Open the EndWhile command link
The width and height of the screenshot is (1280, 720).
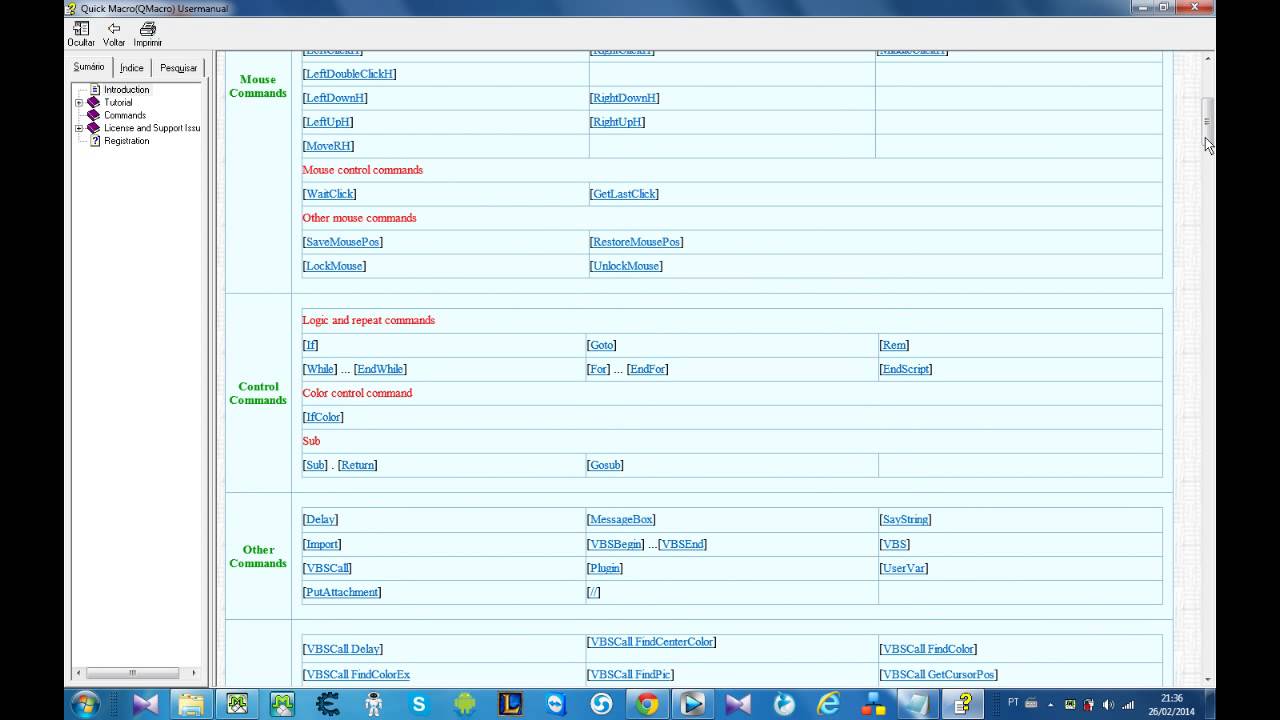pyautogui.click(x=380, y=369)
